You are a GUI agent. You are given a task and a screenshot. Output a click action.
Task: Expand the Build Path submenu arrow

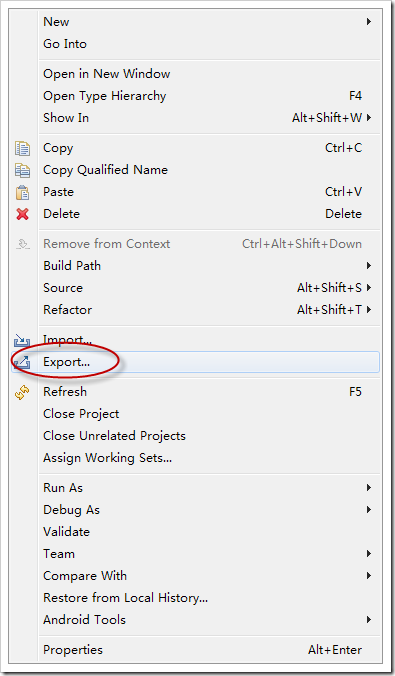click(x=369, y=266)
